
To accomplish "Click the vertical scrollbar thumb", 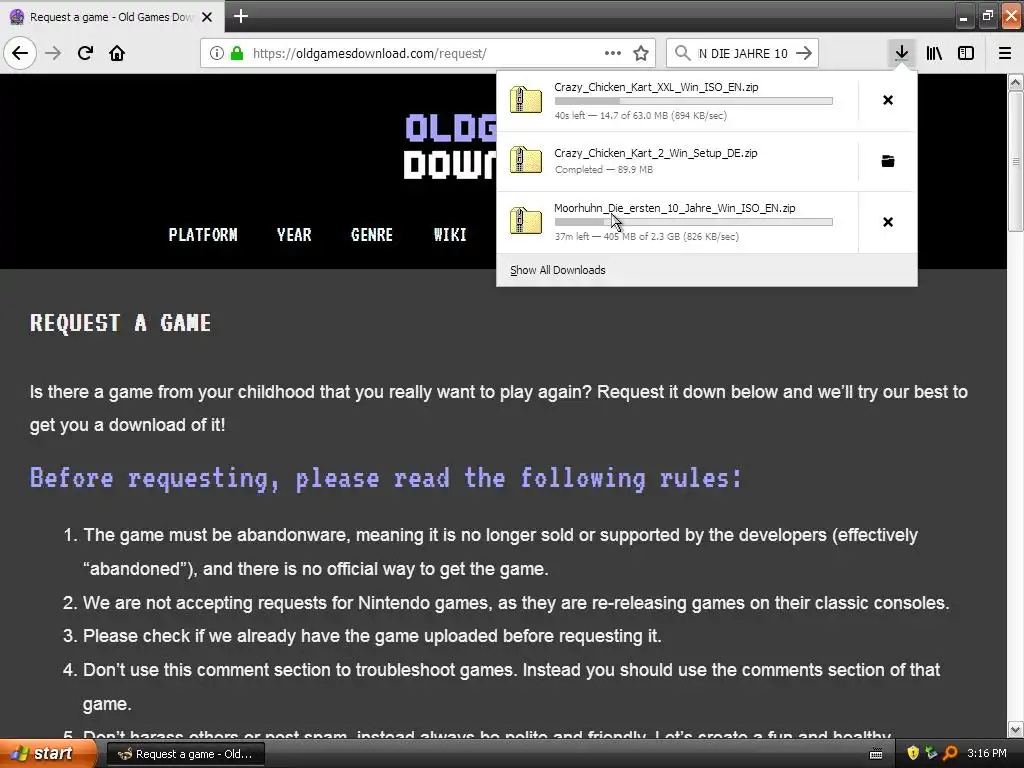I will click(x=1015, y=161).
